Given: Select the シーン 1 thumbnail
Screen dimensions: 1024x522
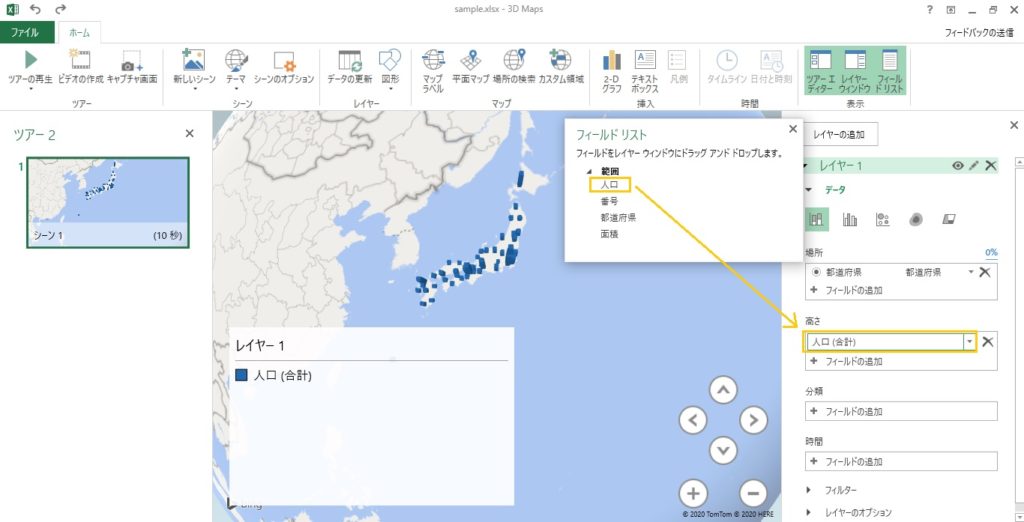Looking at the screenshot, I should point(106,201).
